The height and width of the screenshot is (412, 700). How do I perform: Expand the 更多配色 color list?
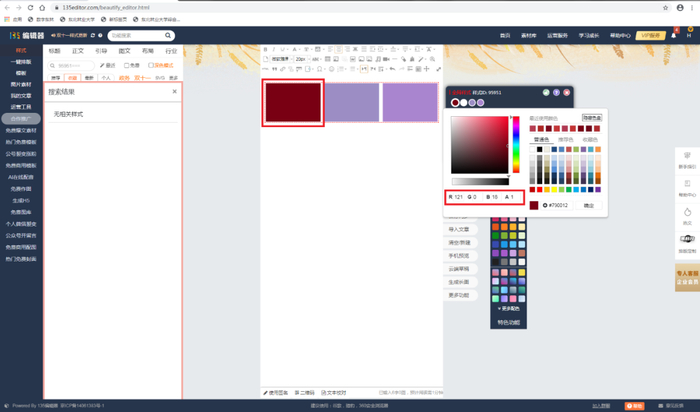(508, 308)
